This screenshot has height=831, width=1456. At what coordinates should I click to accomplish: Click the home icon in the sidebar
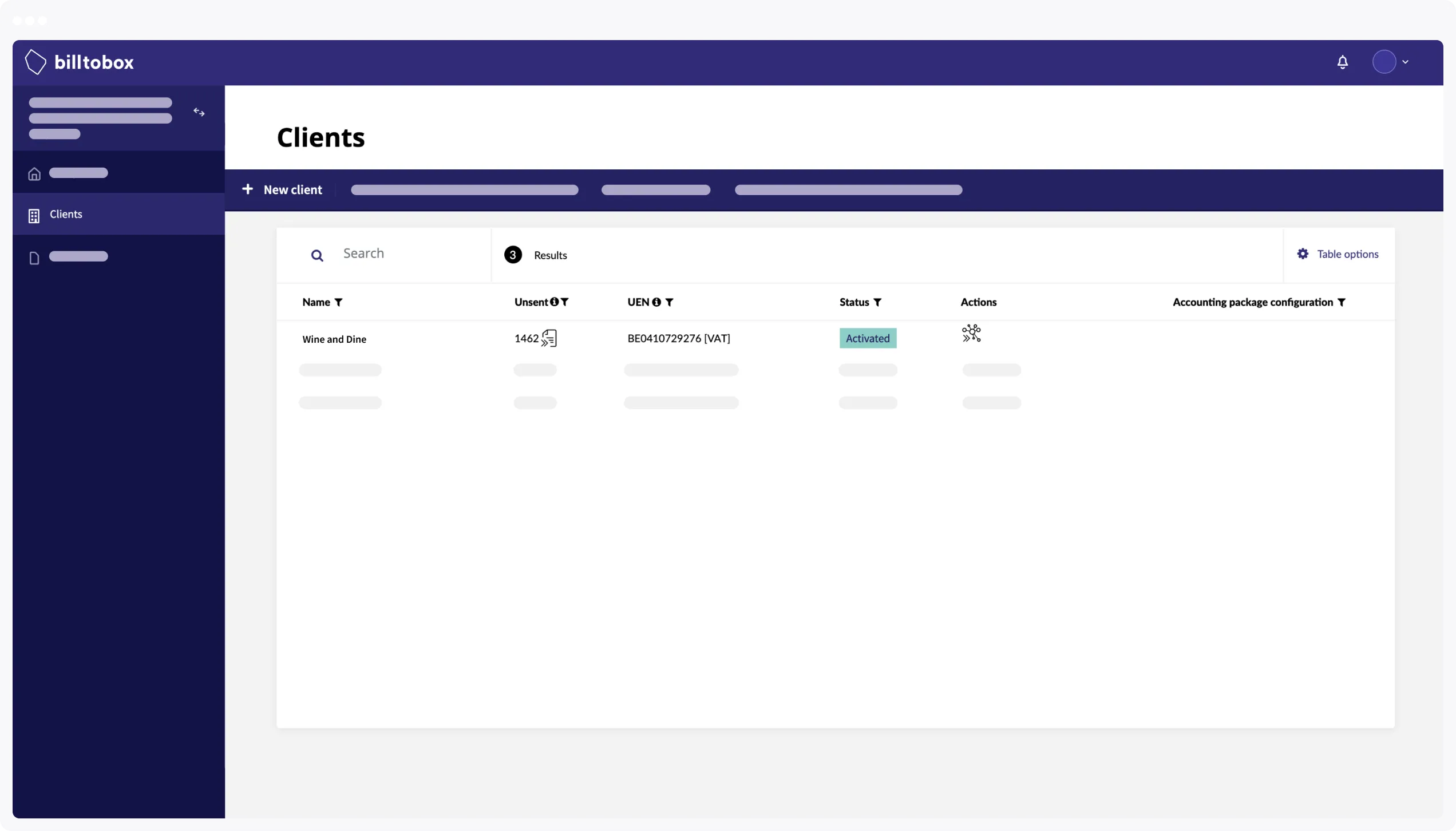[34, 173]
